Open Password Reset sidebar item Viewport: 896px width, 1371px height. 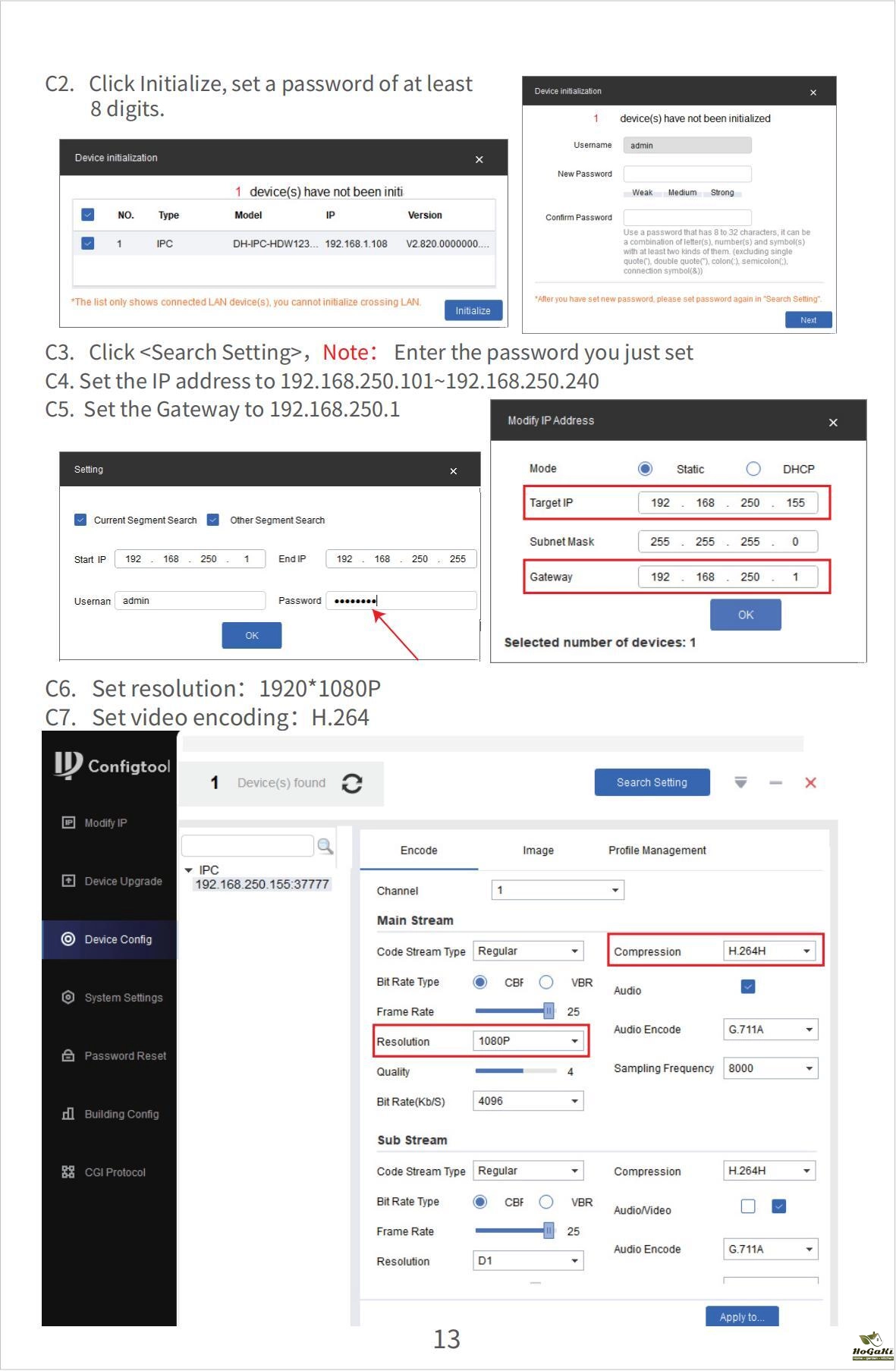click(x=124, y=1056)
